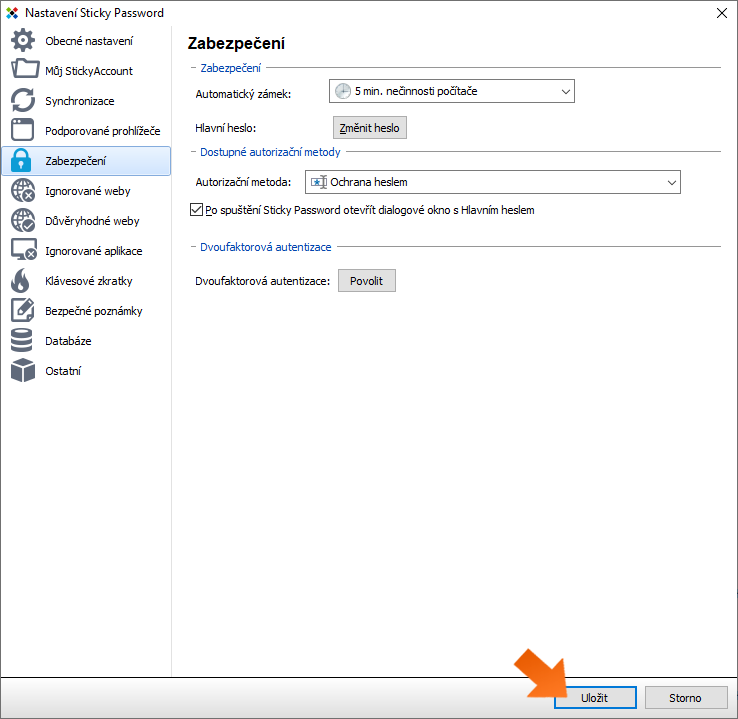
Task: Click the Automatický zámek: label
Action: (x=243, y=94)
